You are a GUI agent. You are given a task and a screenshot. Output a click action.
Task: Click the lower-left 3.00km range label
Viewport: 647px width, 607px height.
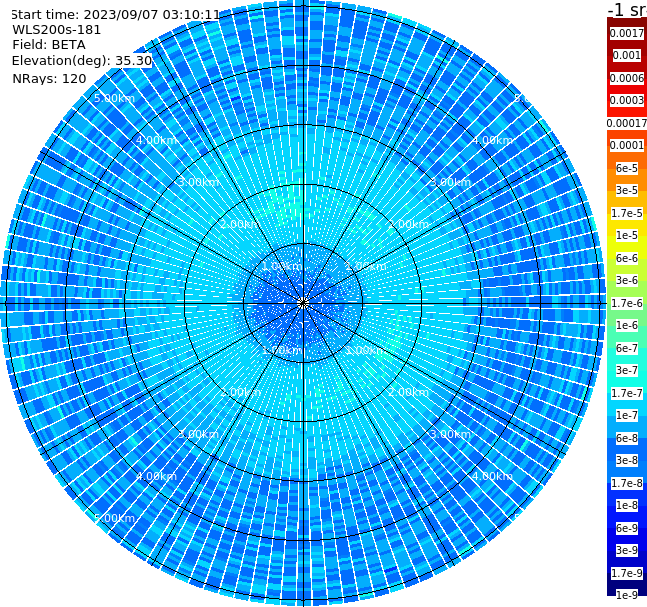pyautogui.click(x=198, y=434)
